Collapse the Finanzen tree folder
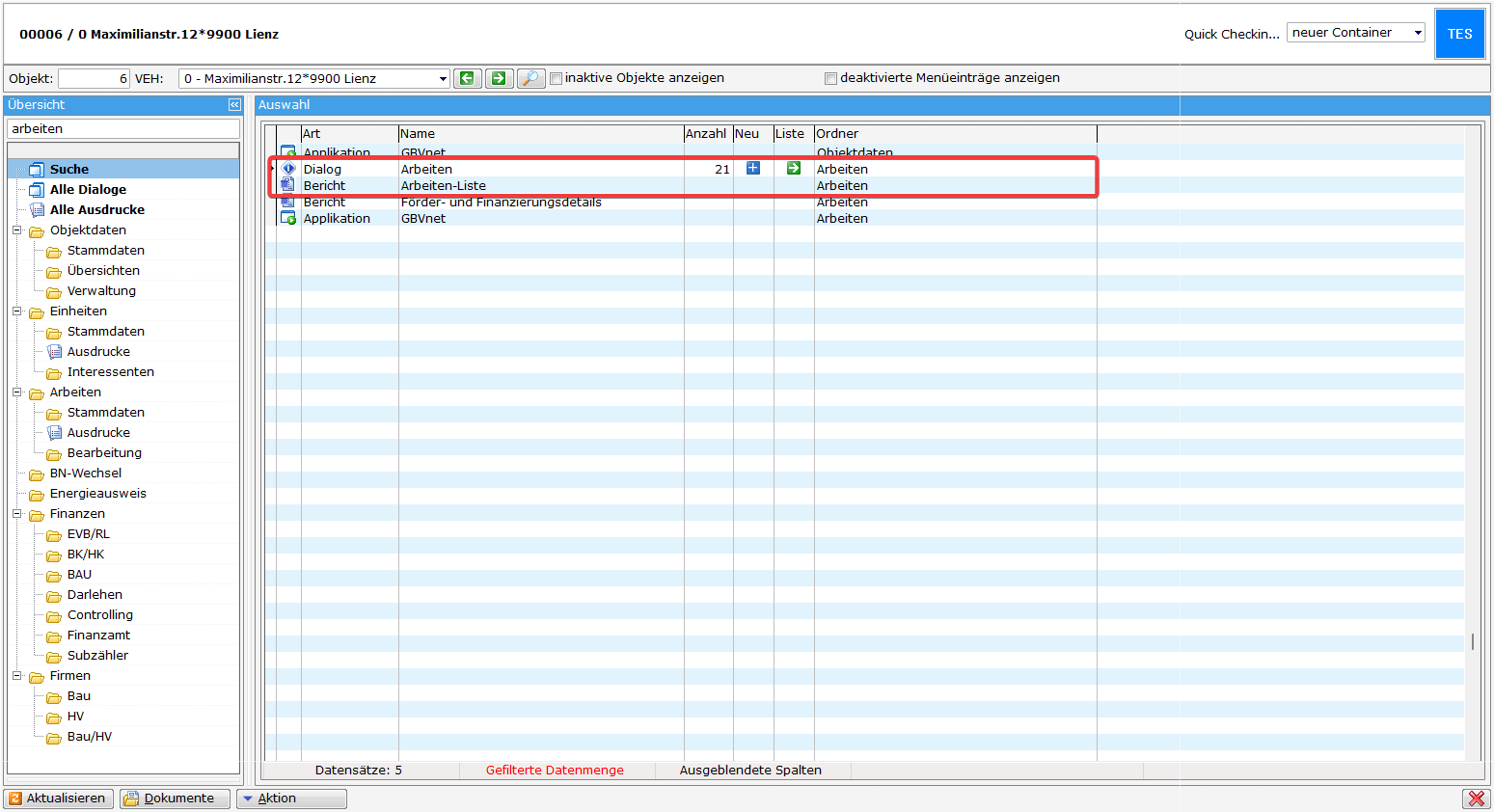 17,514
